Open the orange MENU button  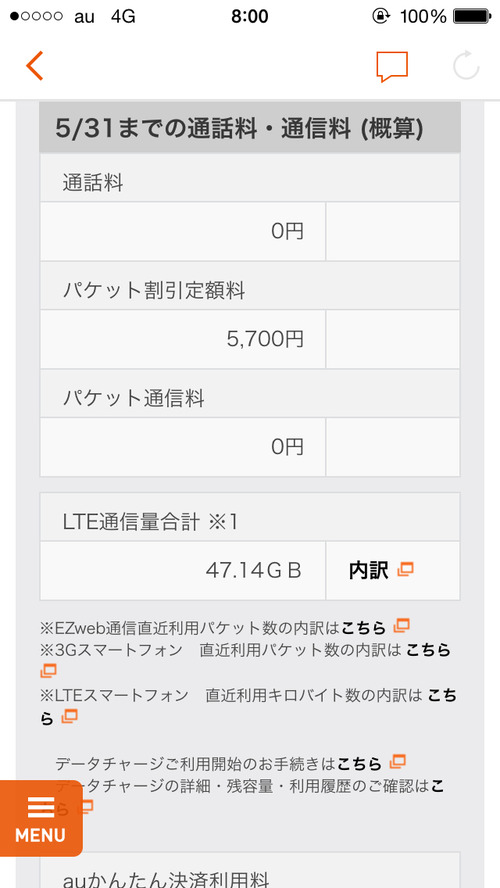click(x=41, y=818)
